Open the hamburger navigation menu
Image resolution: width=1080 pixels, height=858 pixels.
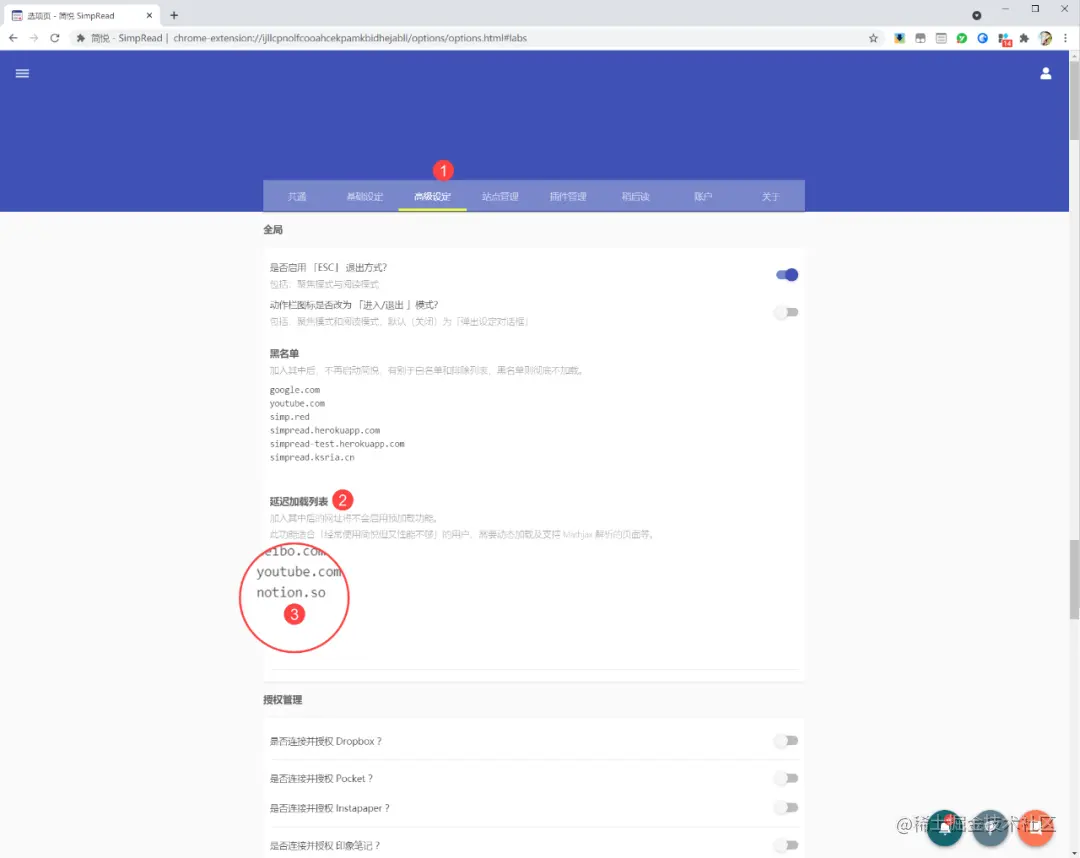[22, 74]
